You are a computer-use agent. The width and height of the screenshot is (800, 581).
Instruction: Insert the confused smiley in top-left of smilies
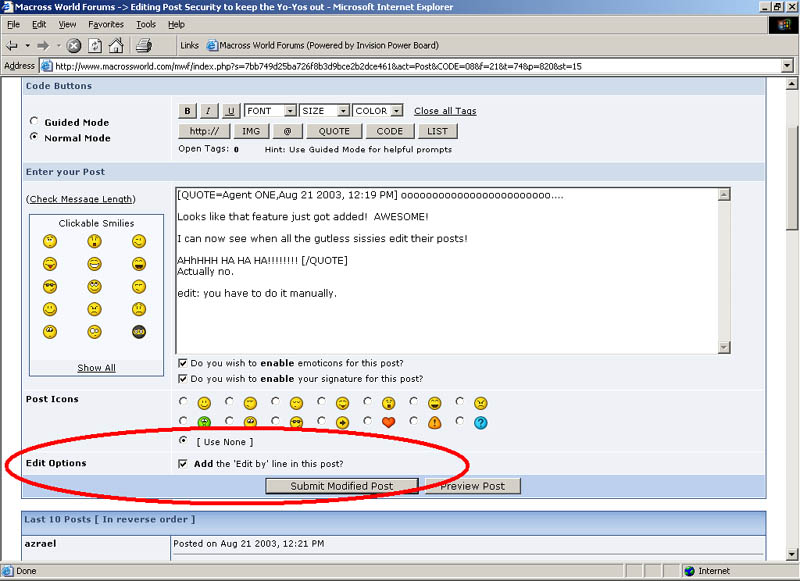coord(50,241)
